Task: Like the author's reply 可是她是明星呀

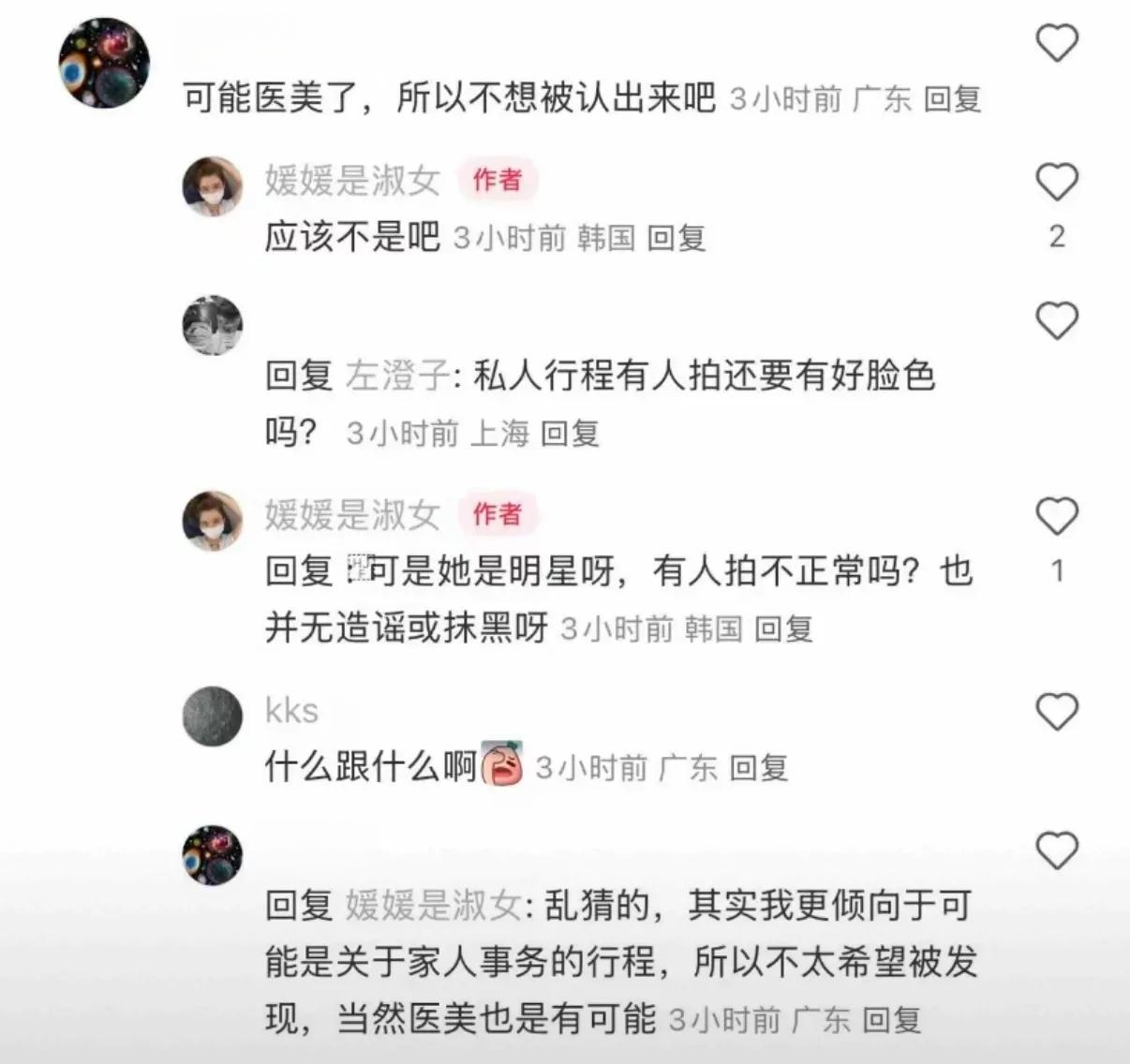Action: coord(1056,516)
